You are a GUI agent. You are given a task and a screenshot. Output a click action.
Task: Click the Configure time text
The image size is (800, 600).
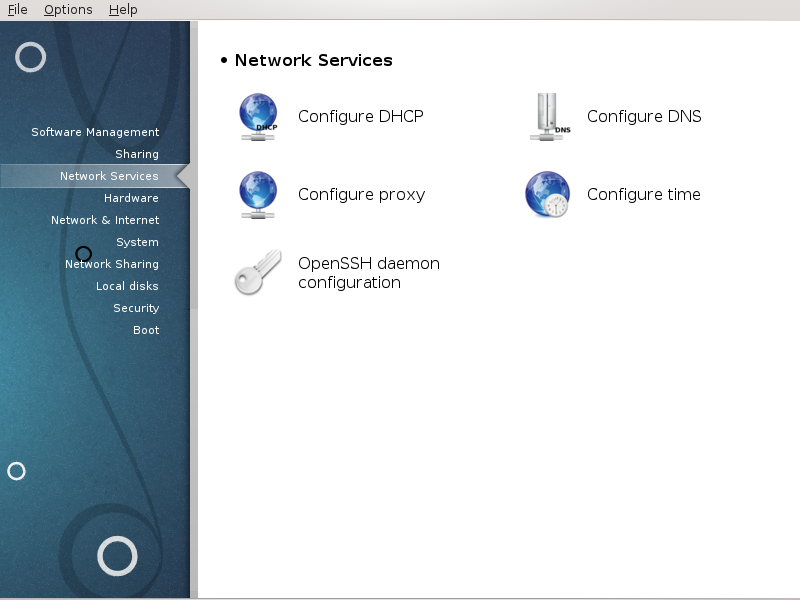click(643, 194)
